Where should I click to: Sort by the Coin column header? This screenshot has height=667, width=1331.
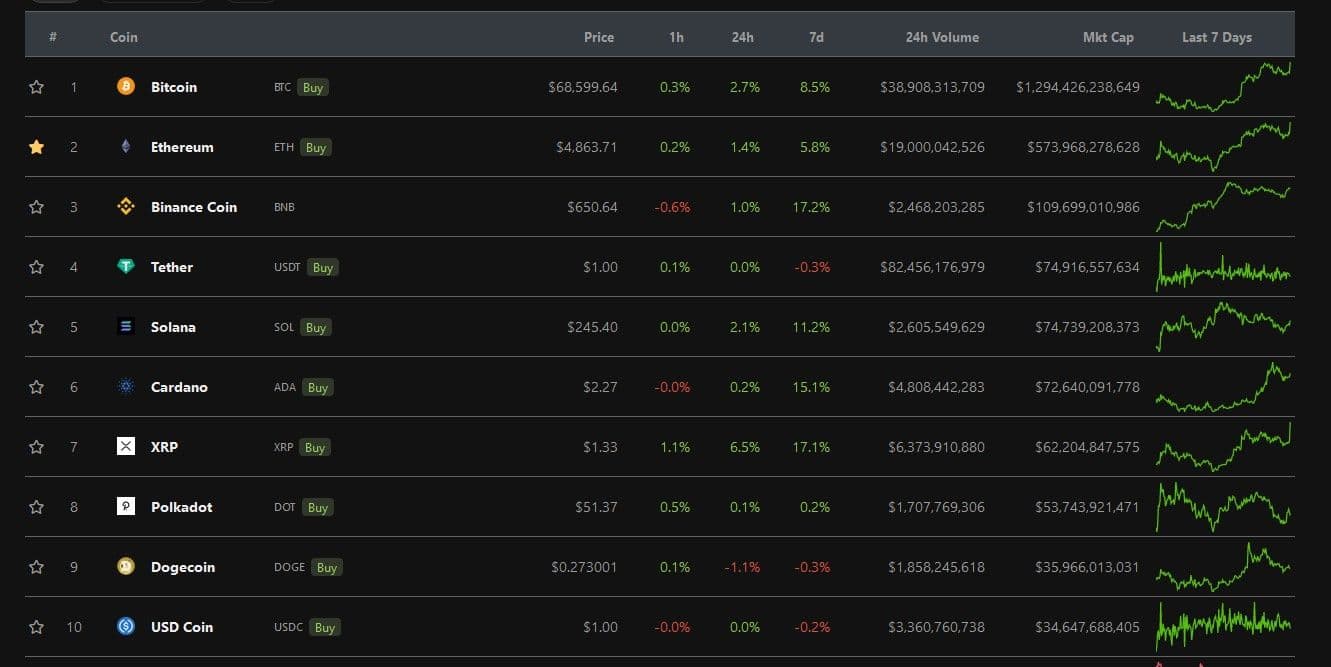click(124, 37)
